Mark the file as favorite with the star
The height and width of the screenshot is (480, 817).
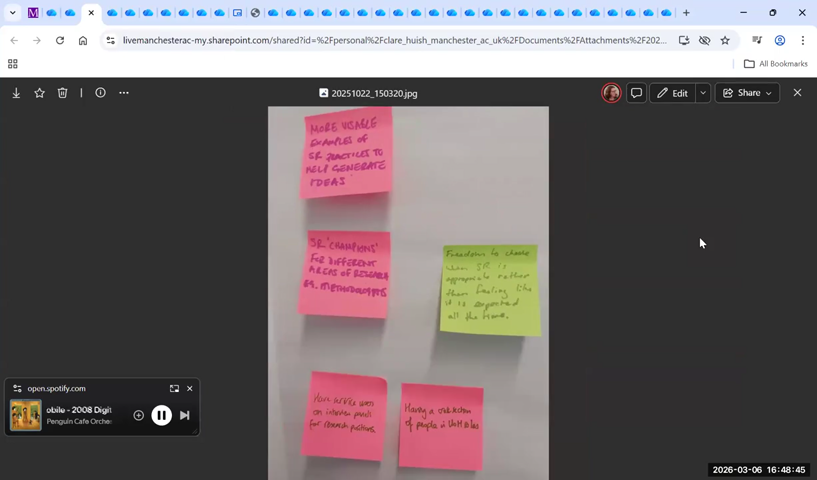(40, 93)
